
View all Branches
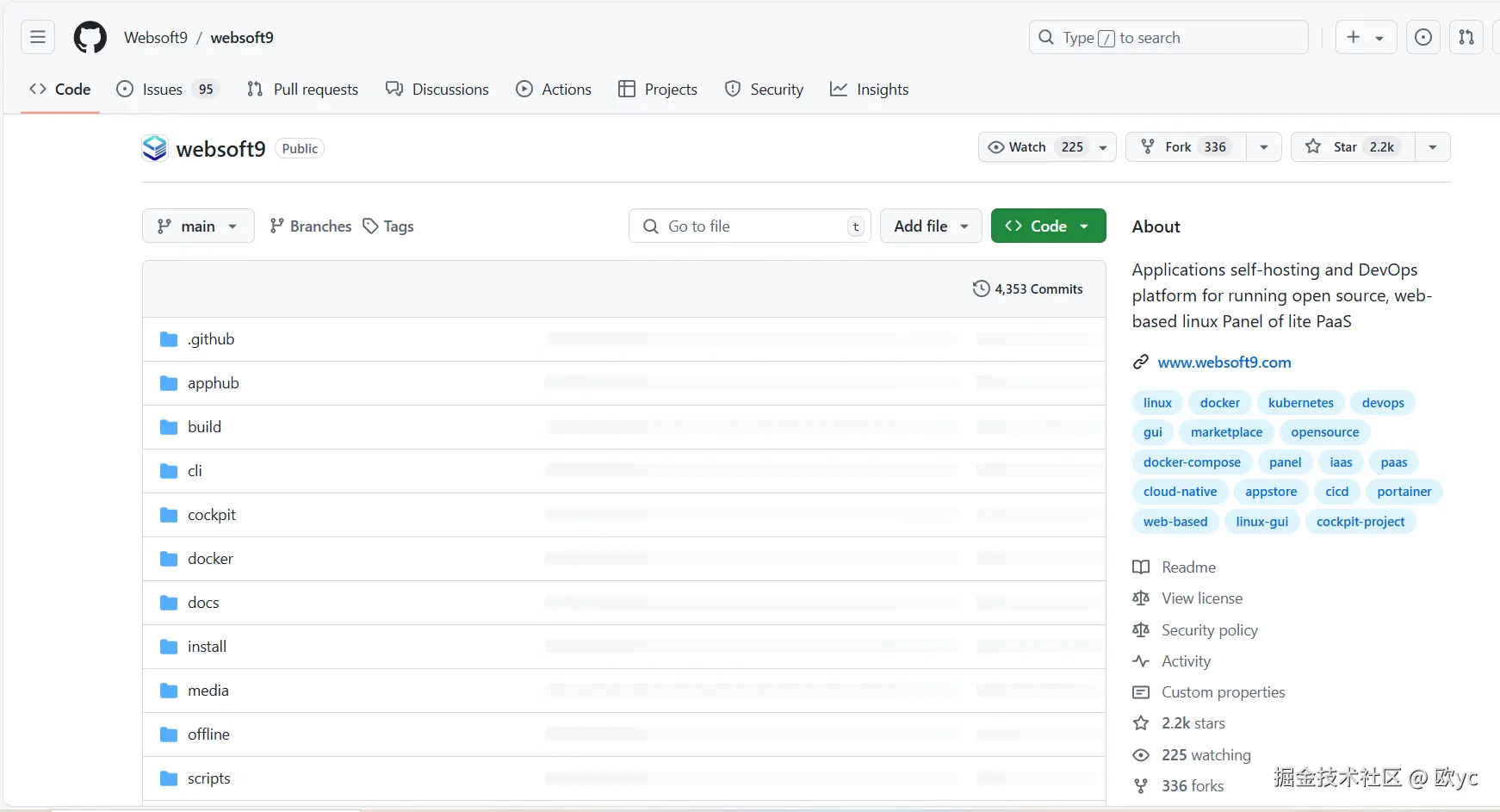tap(310, 226)
